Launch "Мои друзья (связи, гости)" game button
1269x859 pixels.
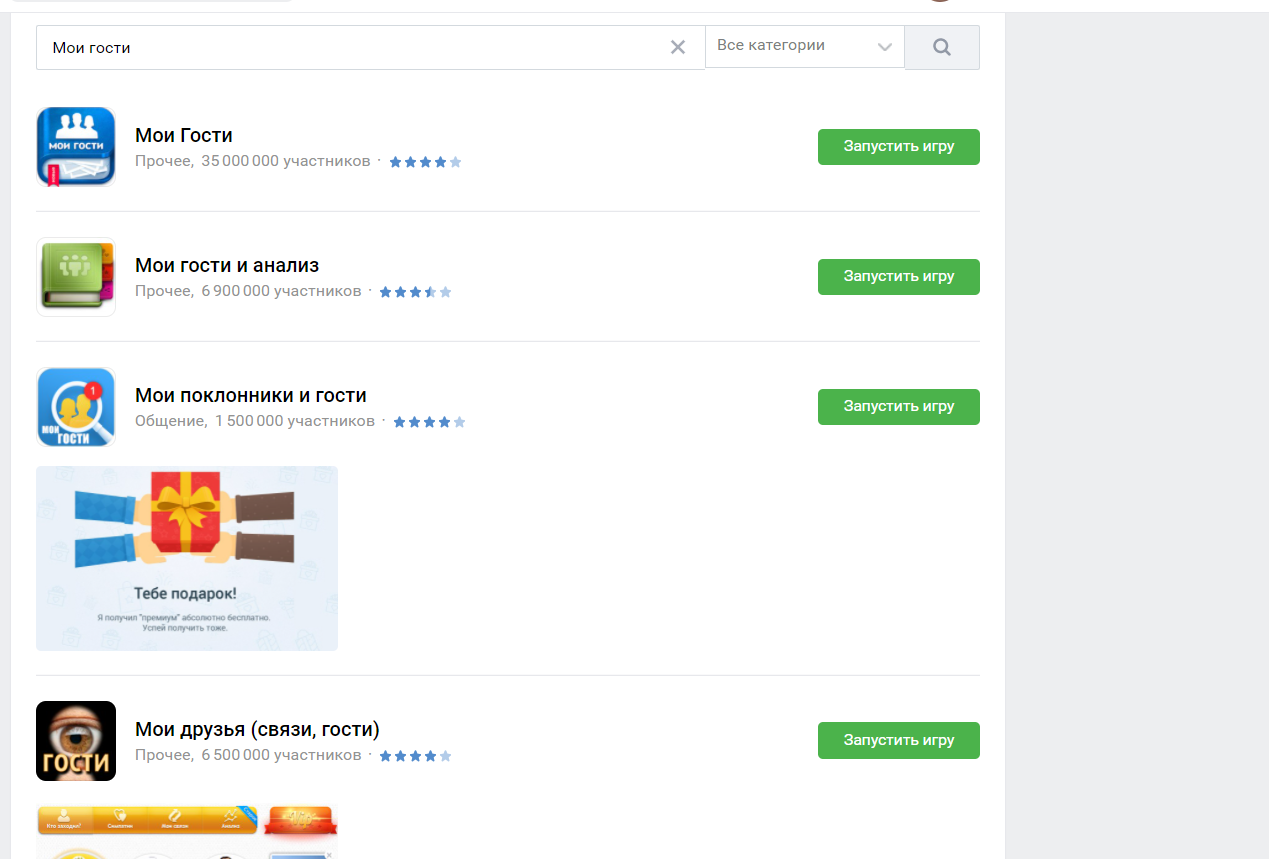pyautogui.click(x=899, y=740)
